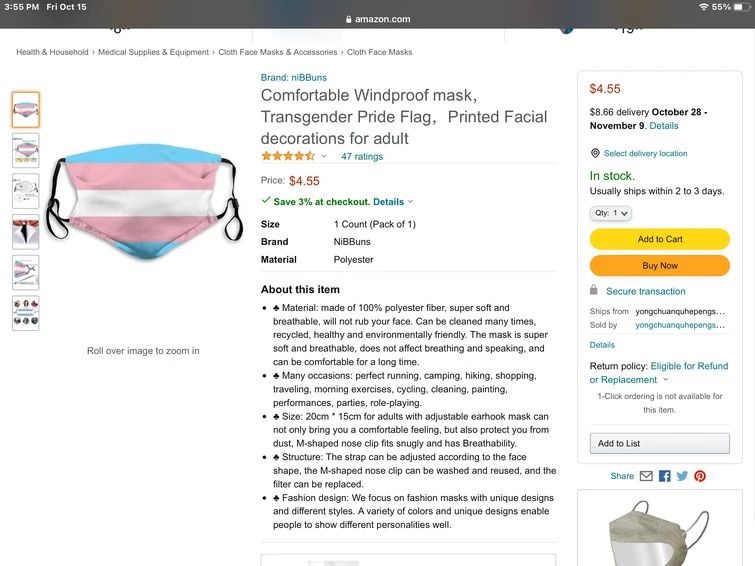Expand Save 3% checkout Details chevron
The height and width of the screenshot is (566, 755).
[410, 202]
